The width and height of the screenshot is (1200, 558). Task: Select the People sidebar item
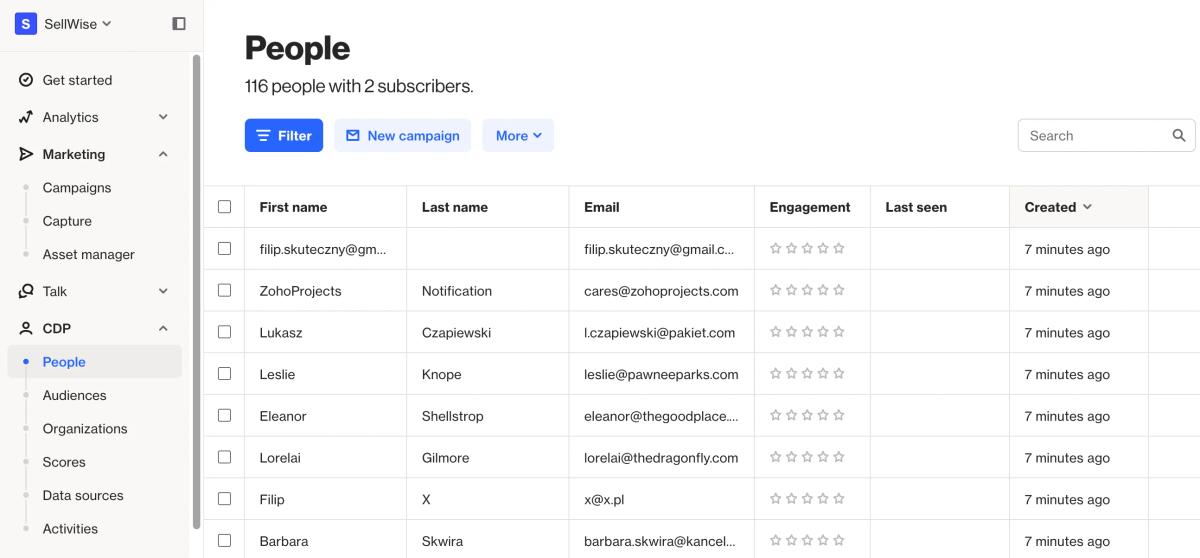pyautogui.click(x=94, y=362)
